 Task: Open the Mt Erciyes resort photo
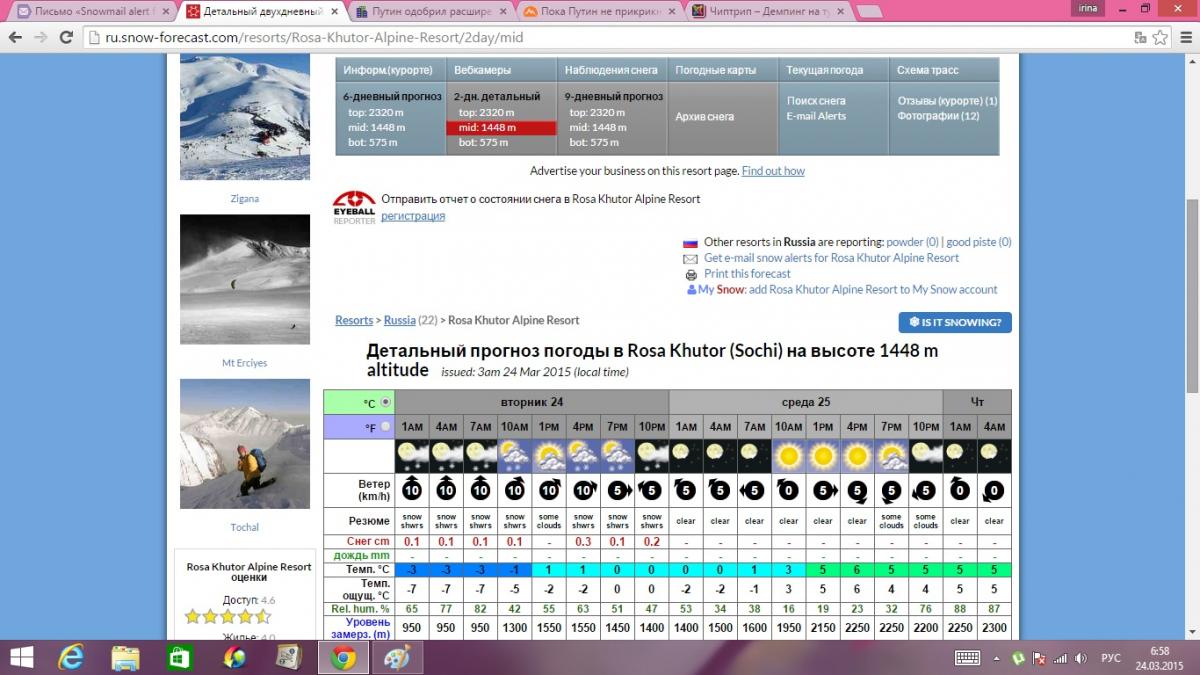245,280
